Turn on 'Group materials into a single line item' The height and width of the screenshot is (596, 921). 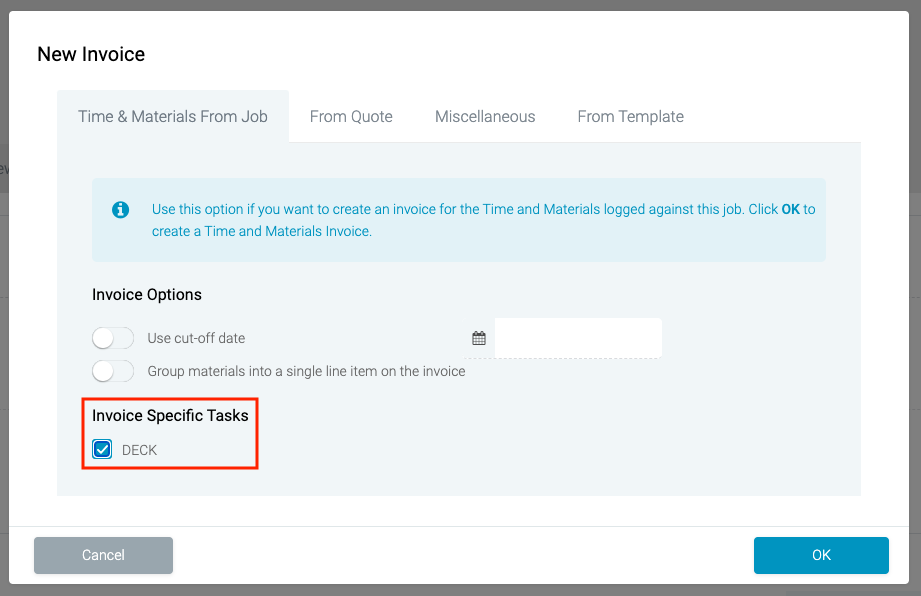(112, 370)
